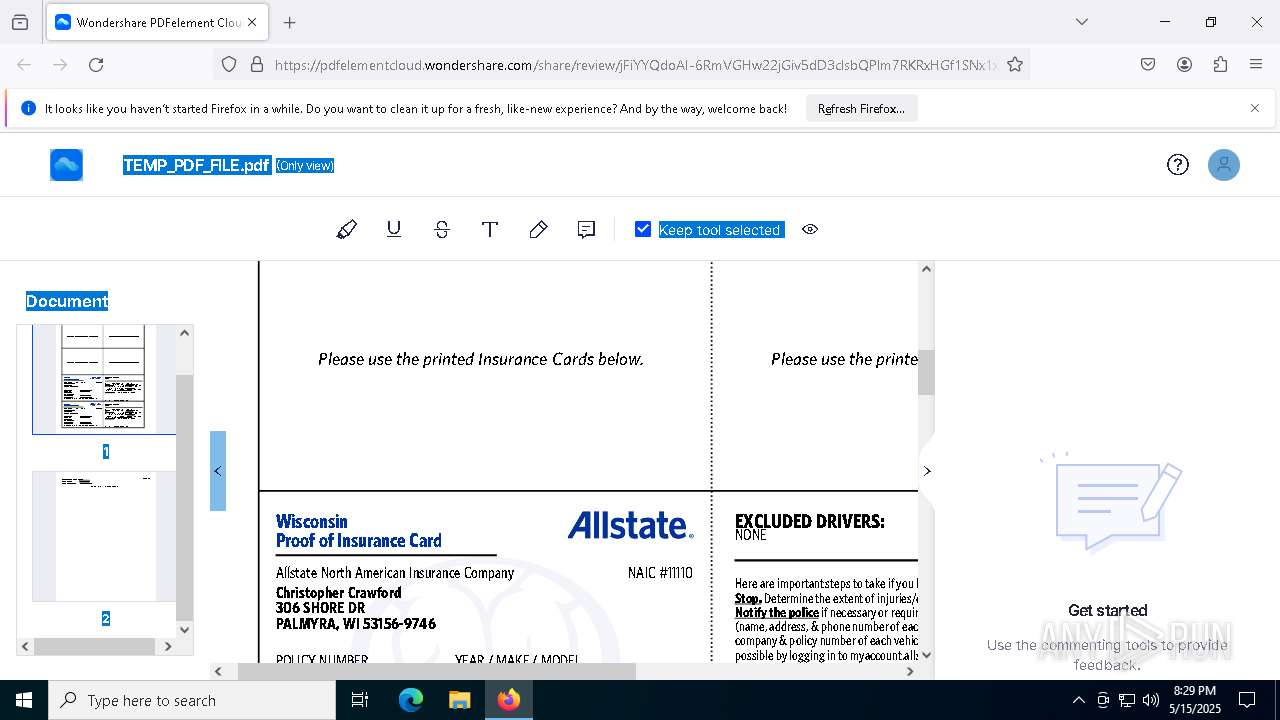The height and width of the screenshot is (720, 1280).
Task: Click the thumbnail panel scroll-right arrow
Action: tap(168, 646)
